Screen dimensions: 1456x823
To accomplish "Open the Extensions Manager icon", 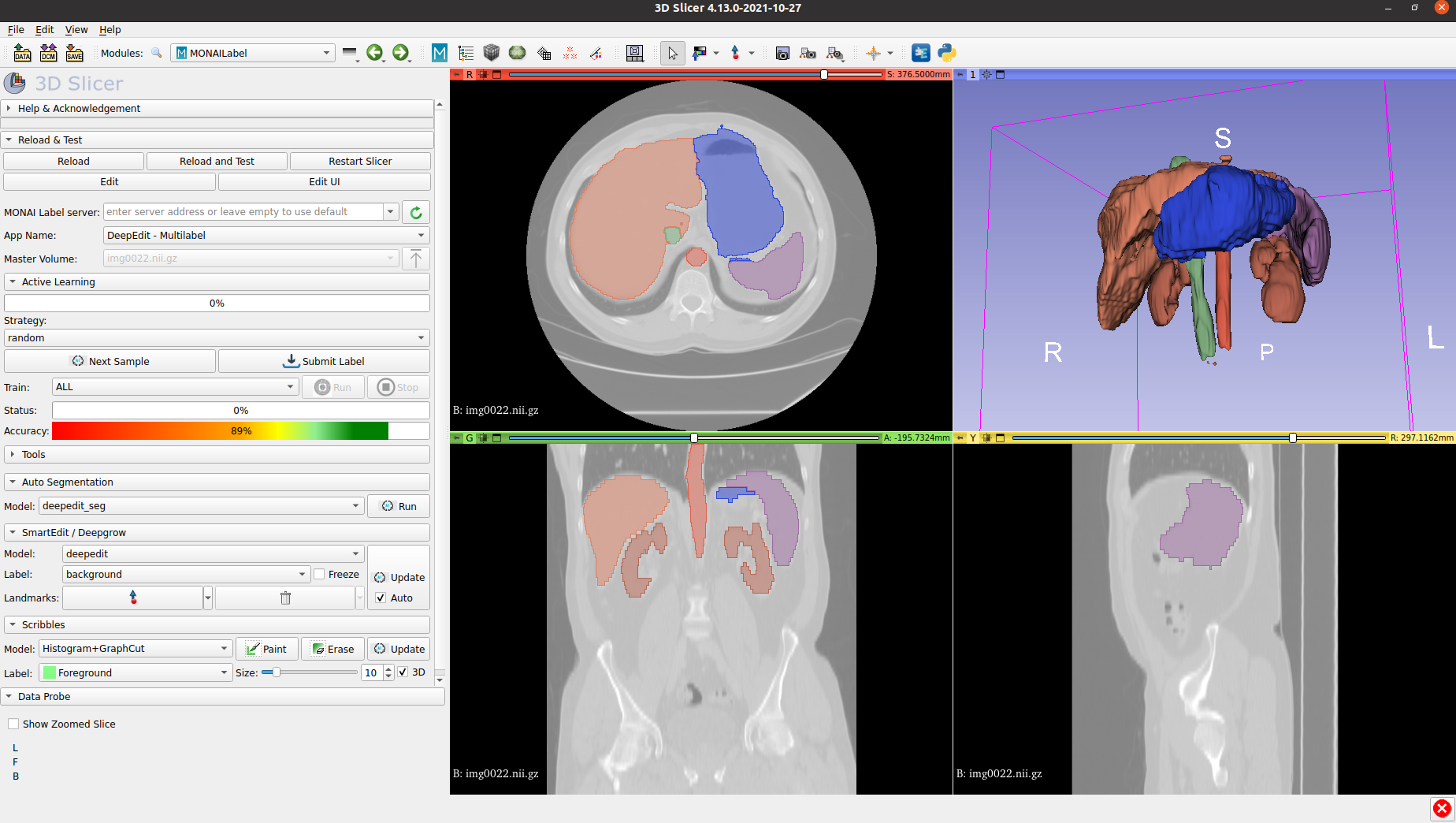I will click(920, 53).
